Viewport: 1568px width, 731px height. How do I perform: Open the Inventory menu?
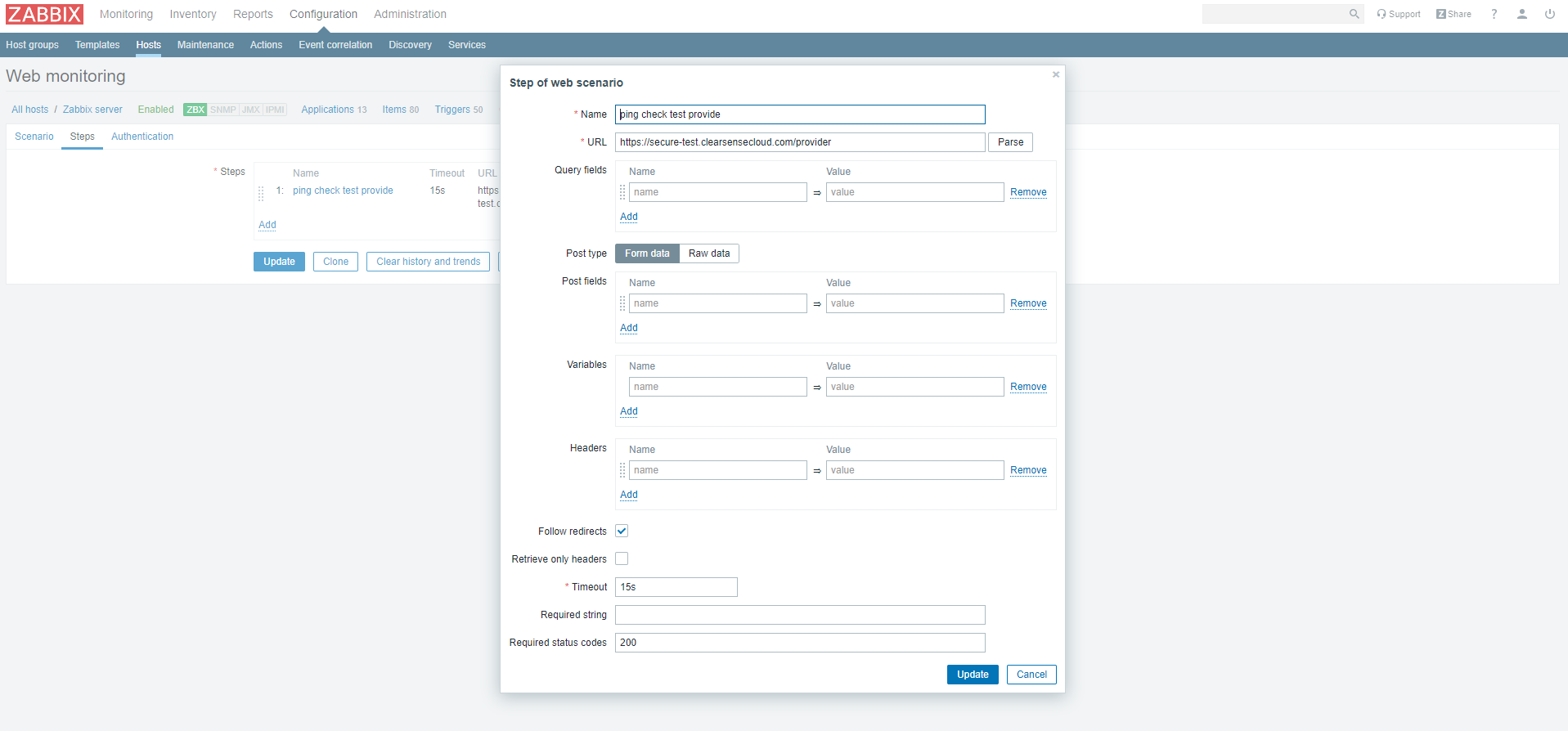point(193,14)
